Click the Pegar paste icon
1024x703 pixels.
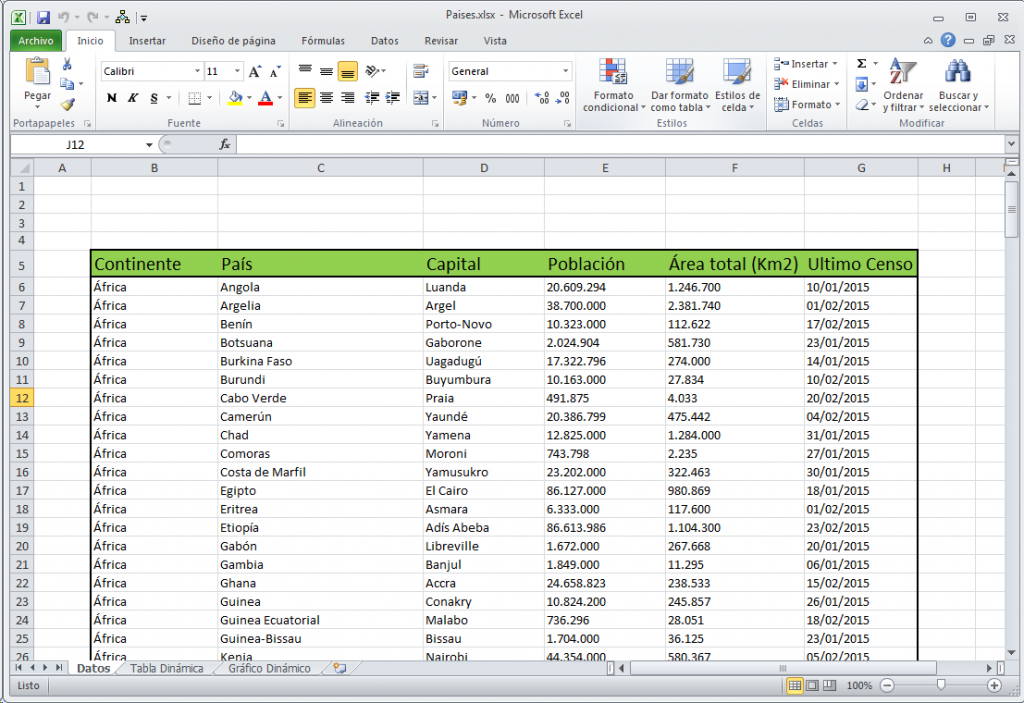[37, 71]
